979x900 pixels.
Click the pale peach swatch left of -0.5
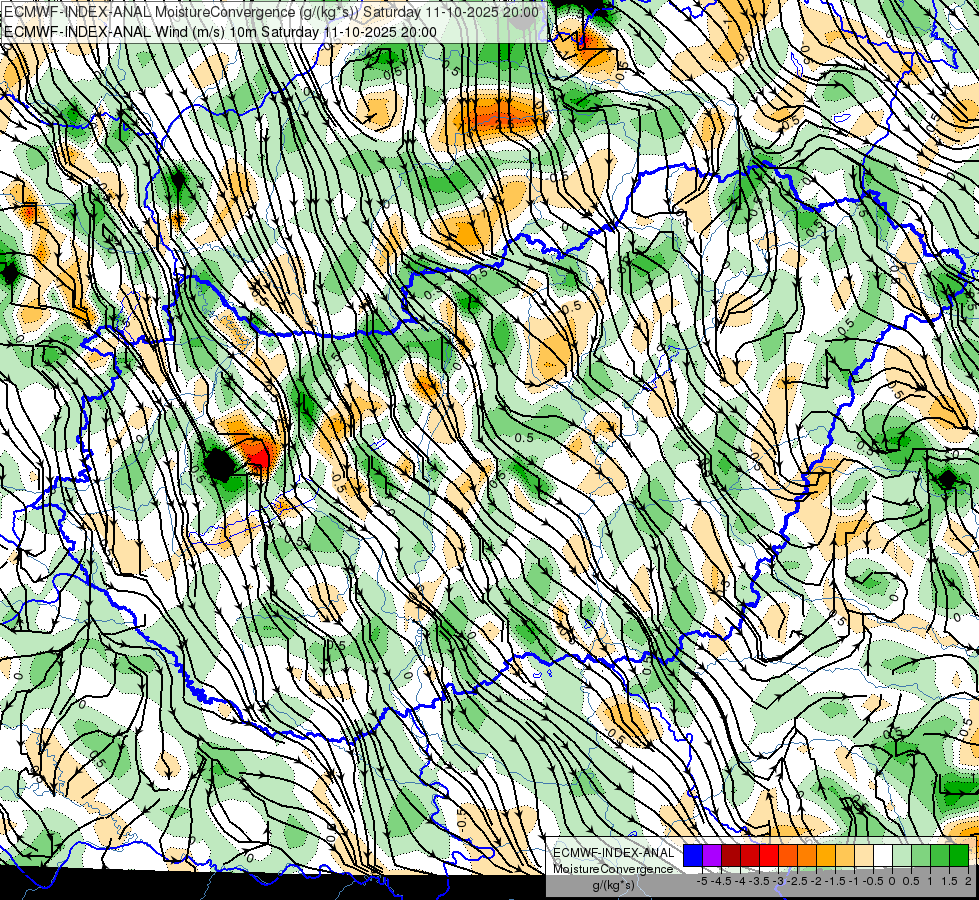click(x=864, y=855)
